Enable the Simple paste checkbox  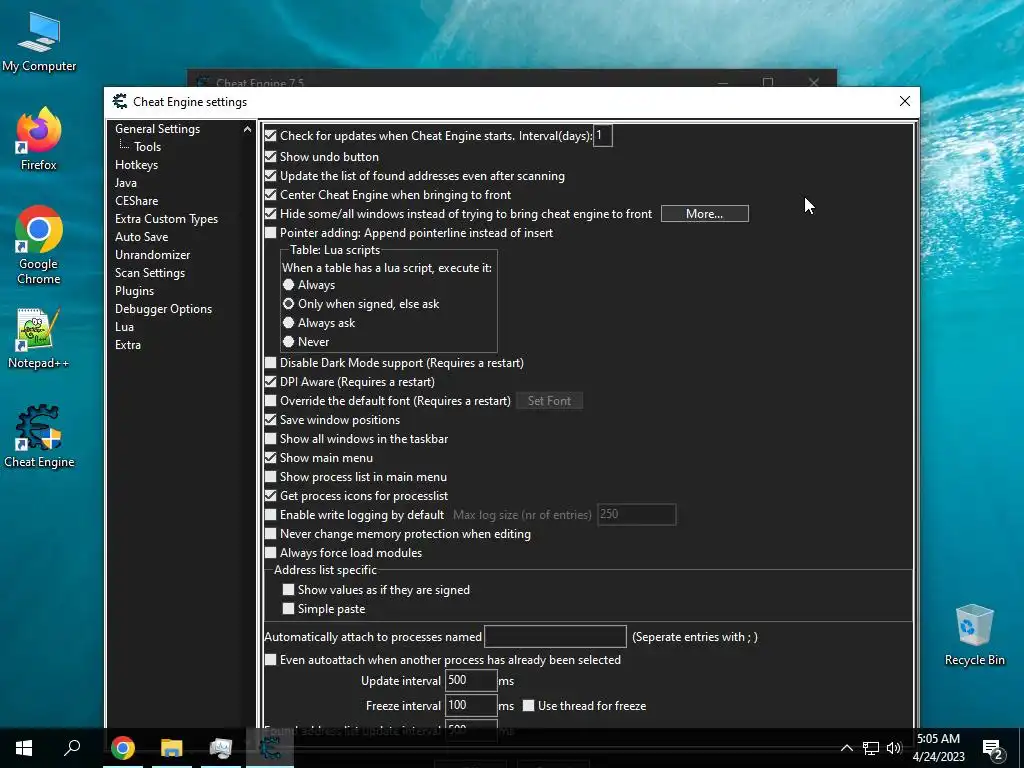point(288,609)
